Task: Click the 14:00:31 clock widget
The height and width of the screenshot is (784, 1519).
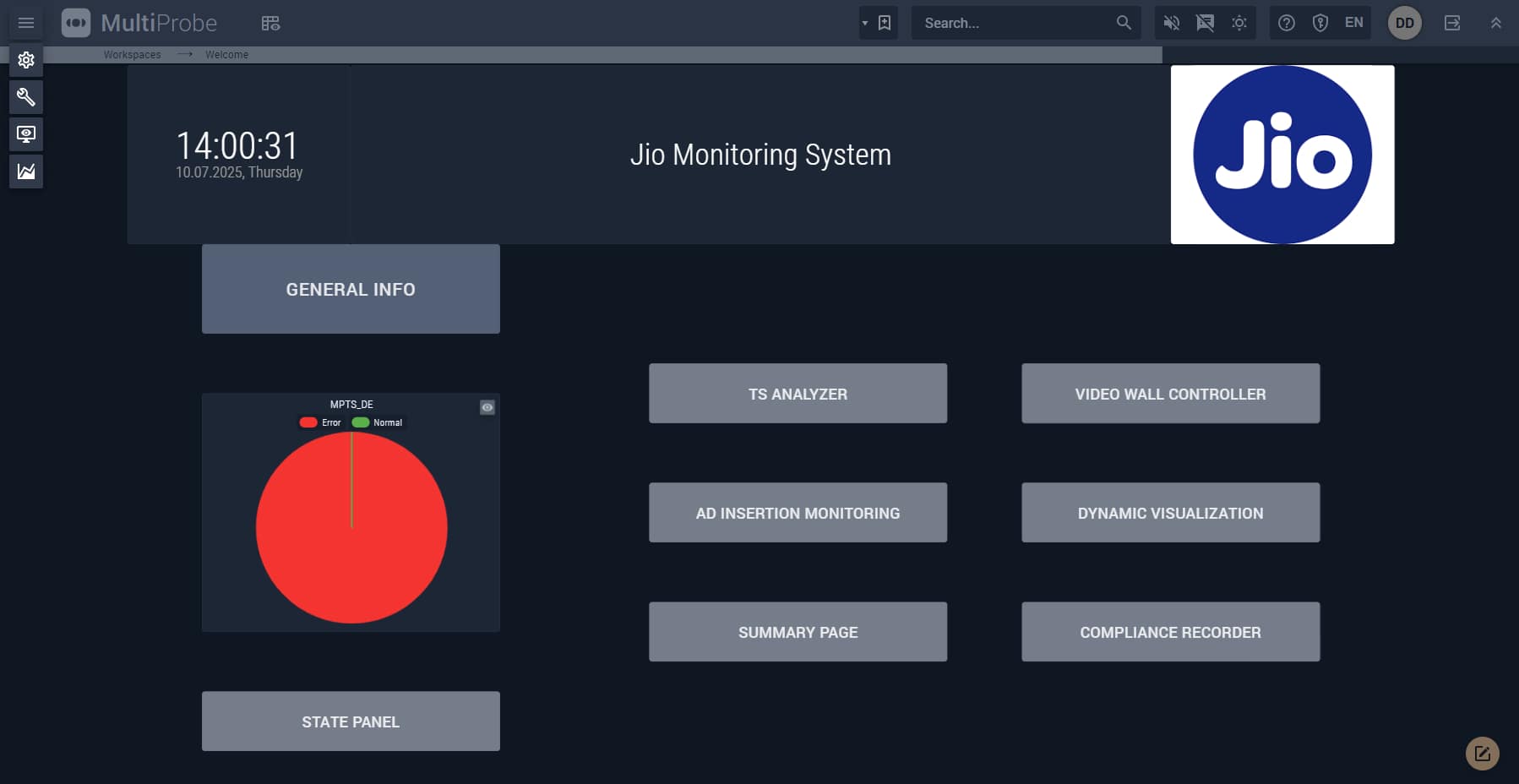Action: pos(237,146)
